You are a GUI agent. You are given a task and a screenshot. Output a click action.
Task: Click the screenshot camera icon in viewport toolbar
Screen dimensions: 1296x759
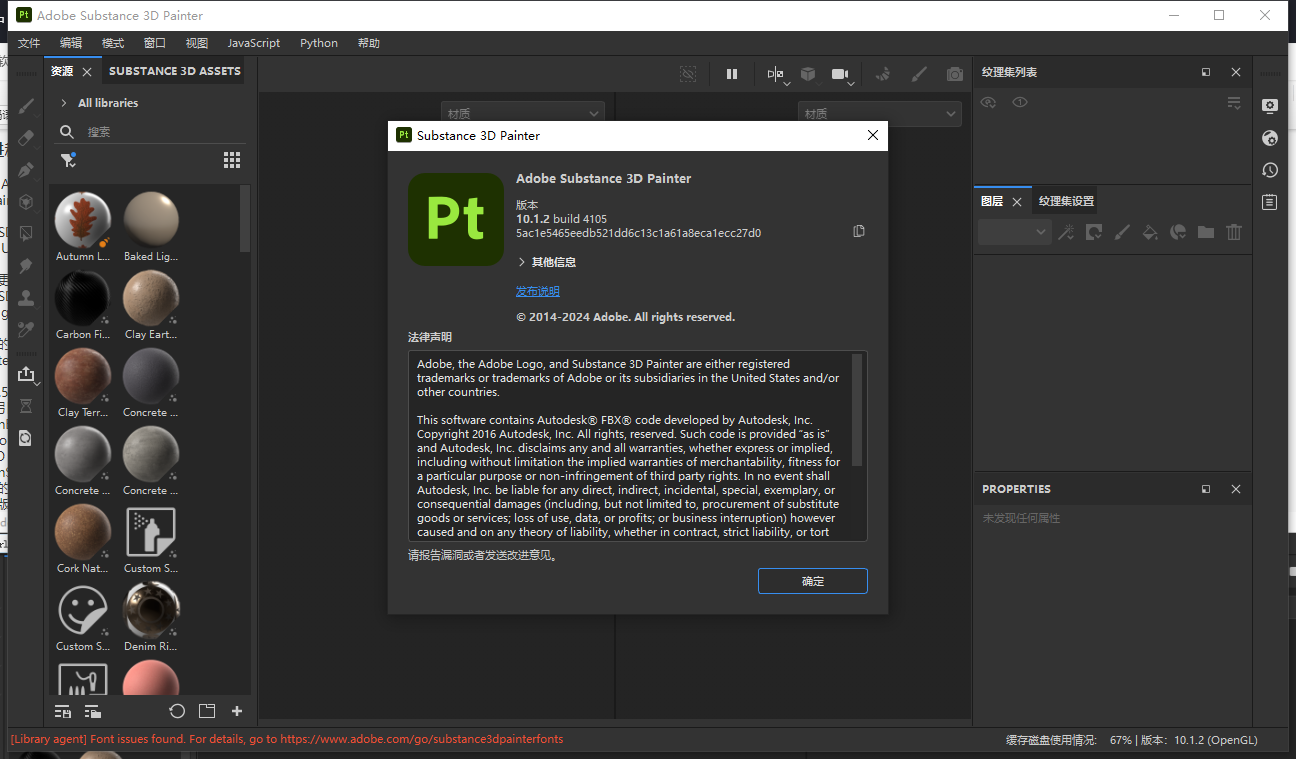coord(955,74)
